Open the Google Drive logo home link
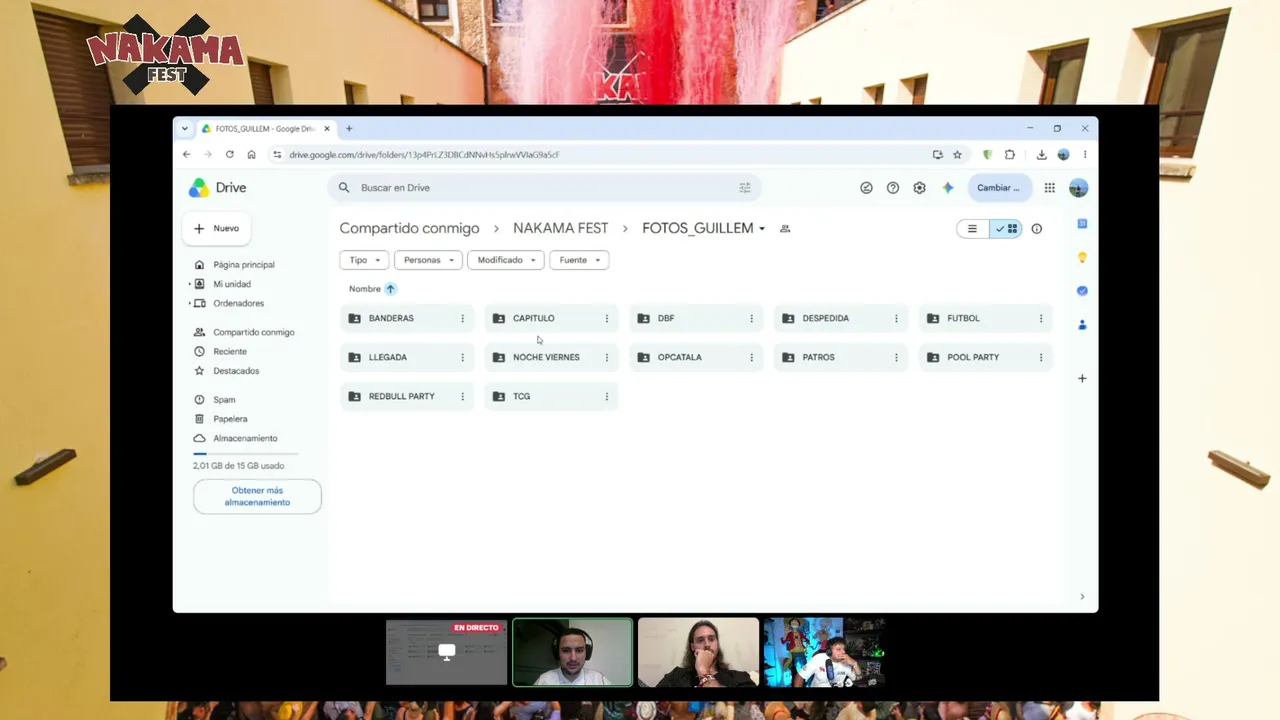 click(x=217, y=188)
